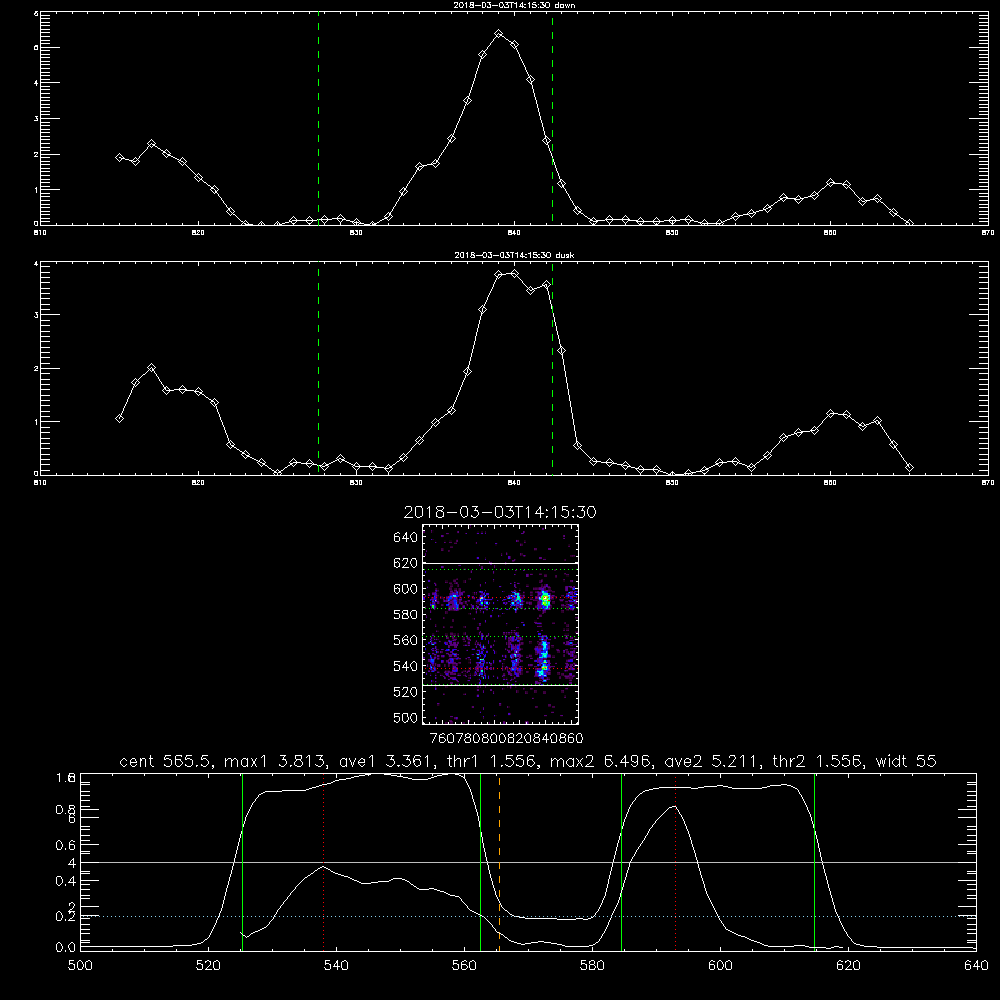Screen dimensions: 1000x1000
Task: Click the red dotted line near 538 in bottom plot
Action: click(323, 862)
